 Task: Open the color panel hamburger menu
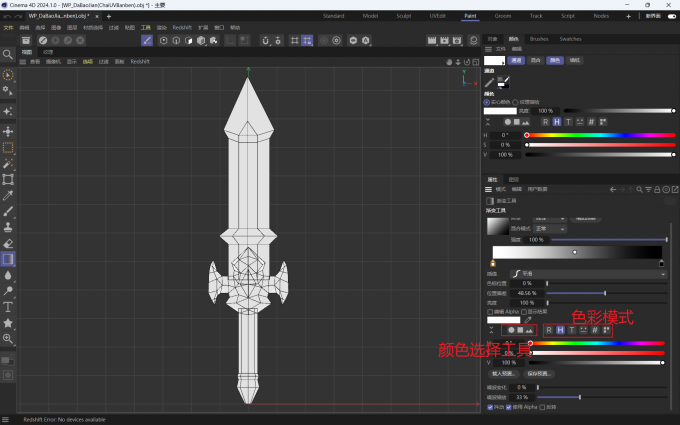(x=488, y=49)
